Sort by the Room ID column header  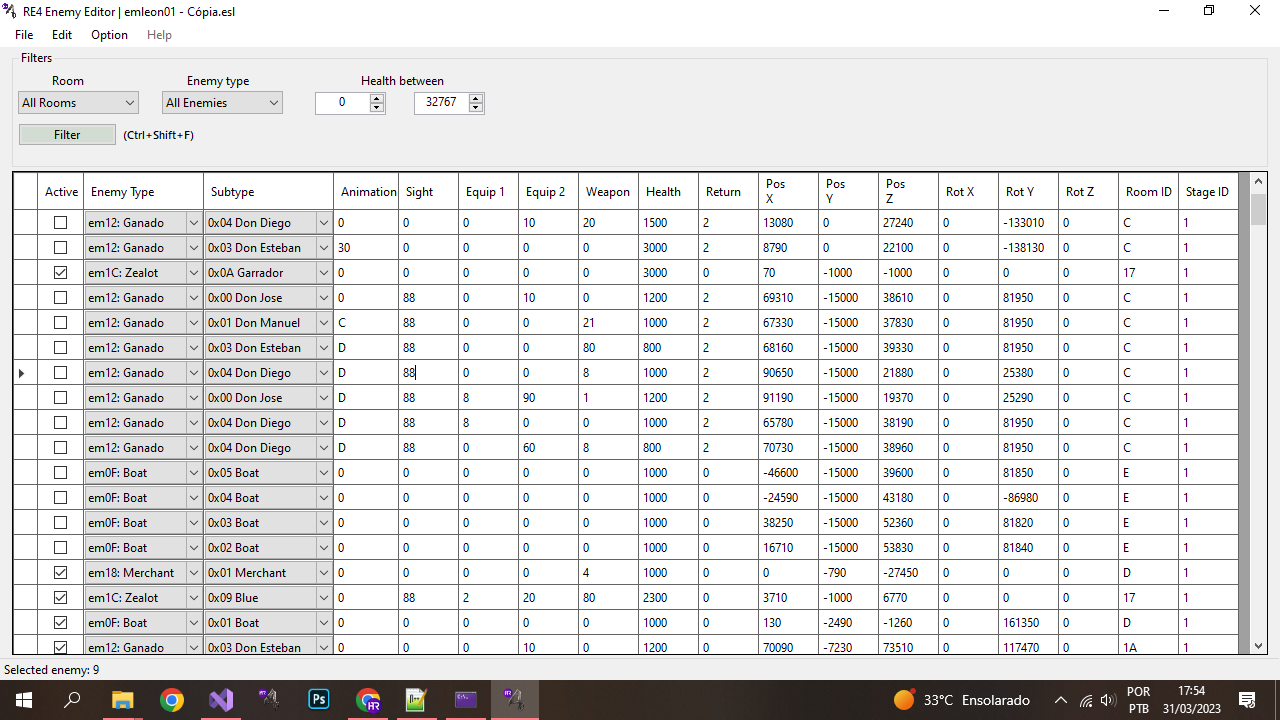[x=1148, y=192]
